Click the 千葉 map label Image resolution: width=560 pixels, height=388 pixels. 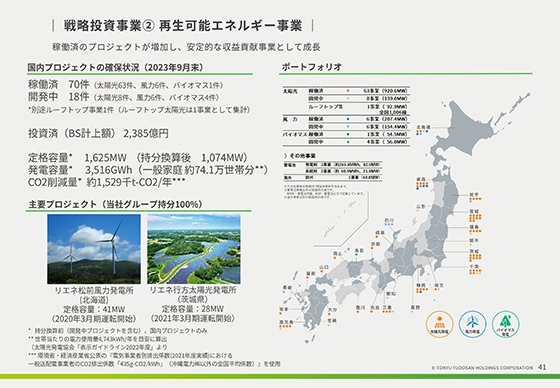click(474, 267)
